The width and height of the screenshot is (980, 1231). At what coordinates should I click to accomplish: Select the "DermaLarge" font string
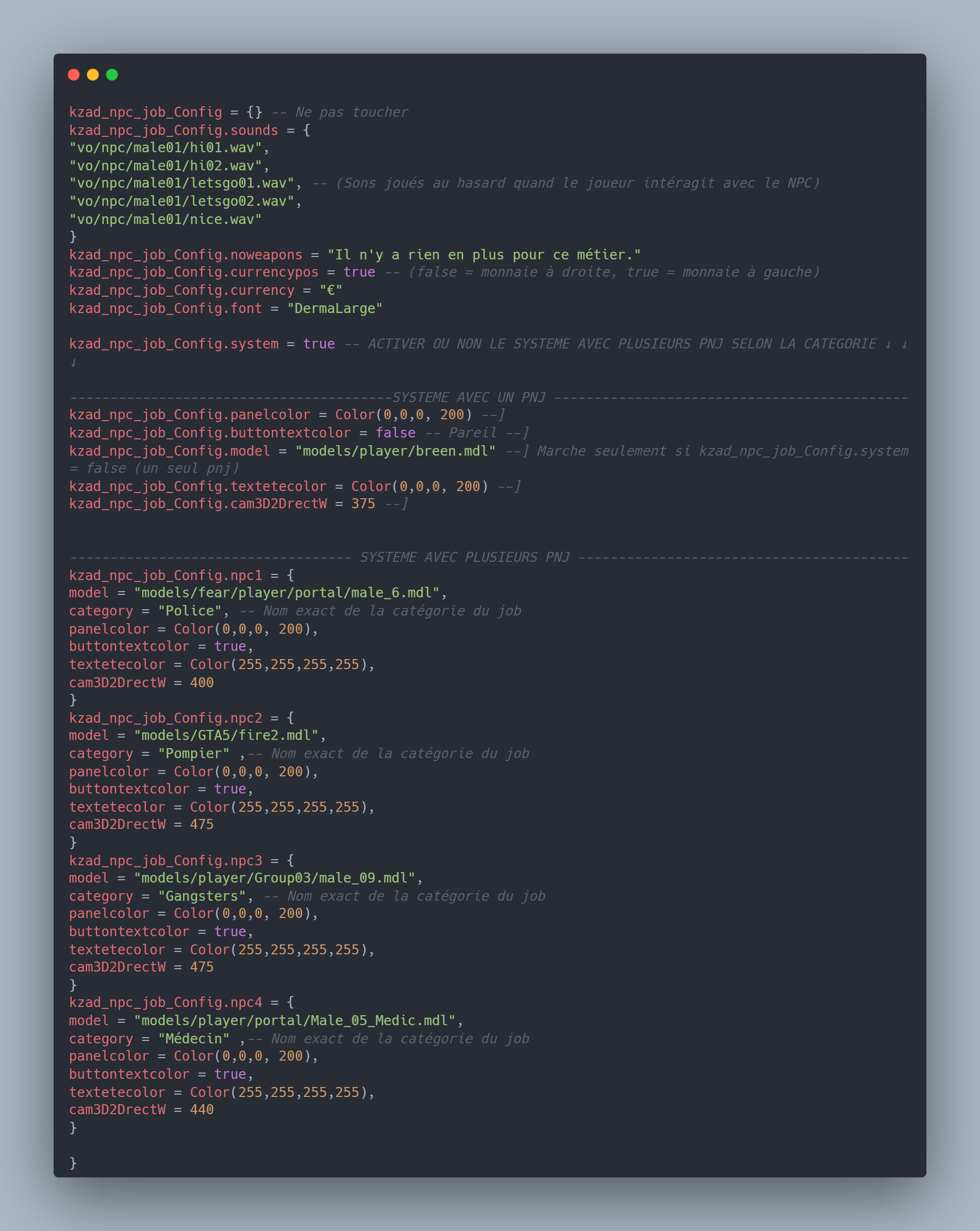pyautogui.click(x=335, y=308)
